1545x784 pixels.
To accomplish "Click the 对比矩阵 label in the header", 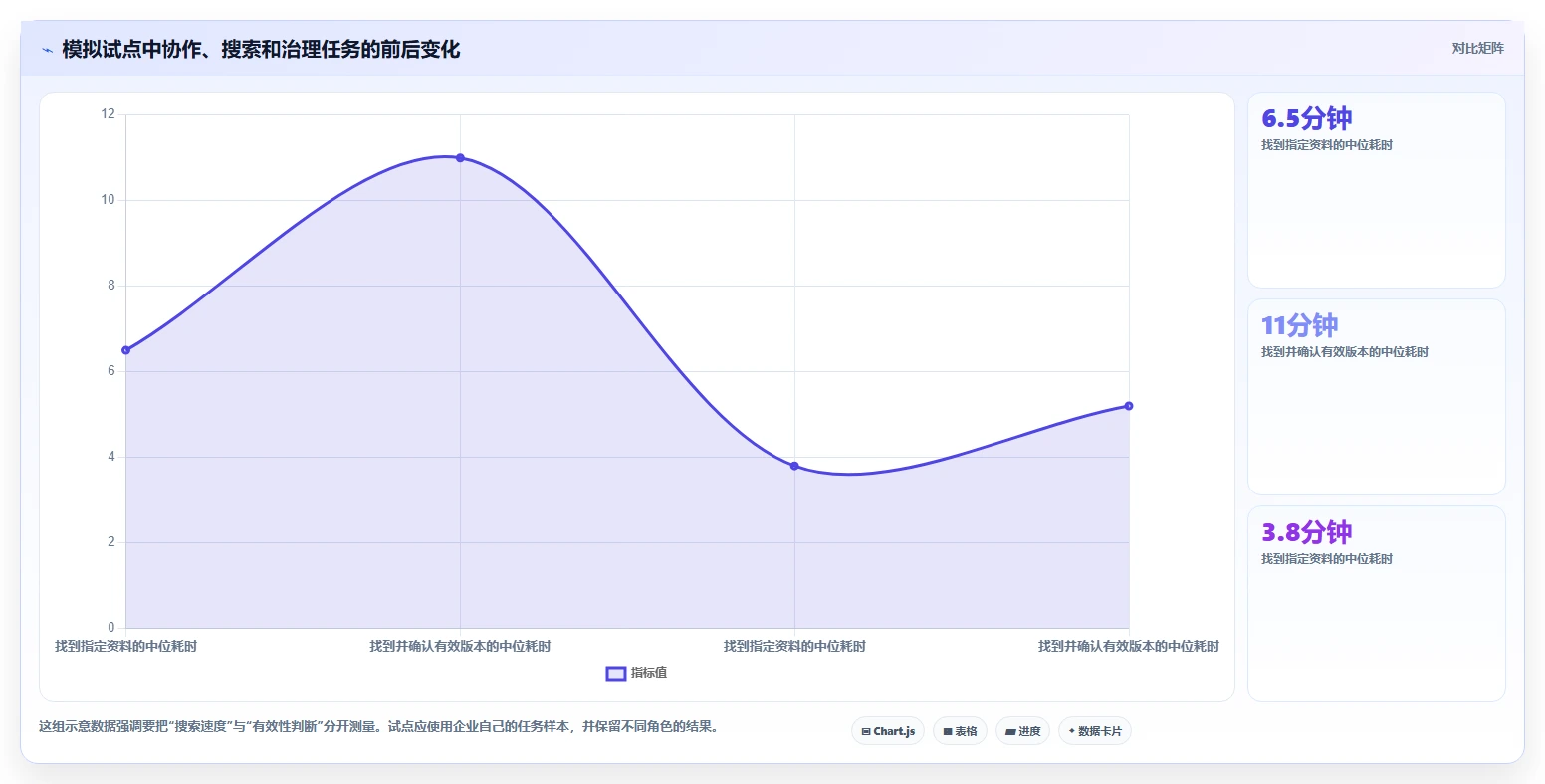I will pos(1477,49).
